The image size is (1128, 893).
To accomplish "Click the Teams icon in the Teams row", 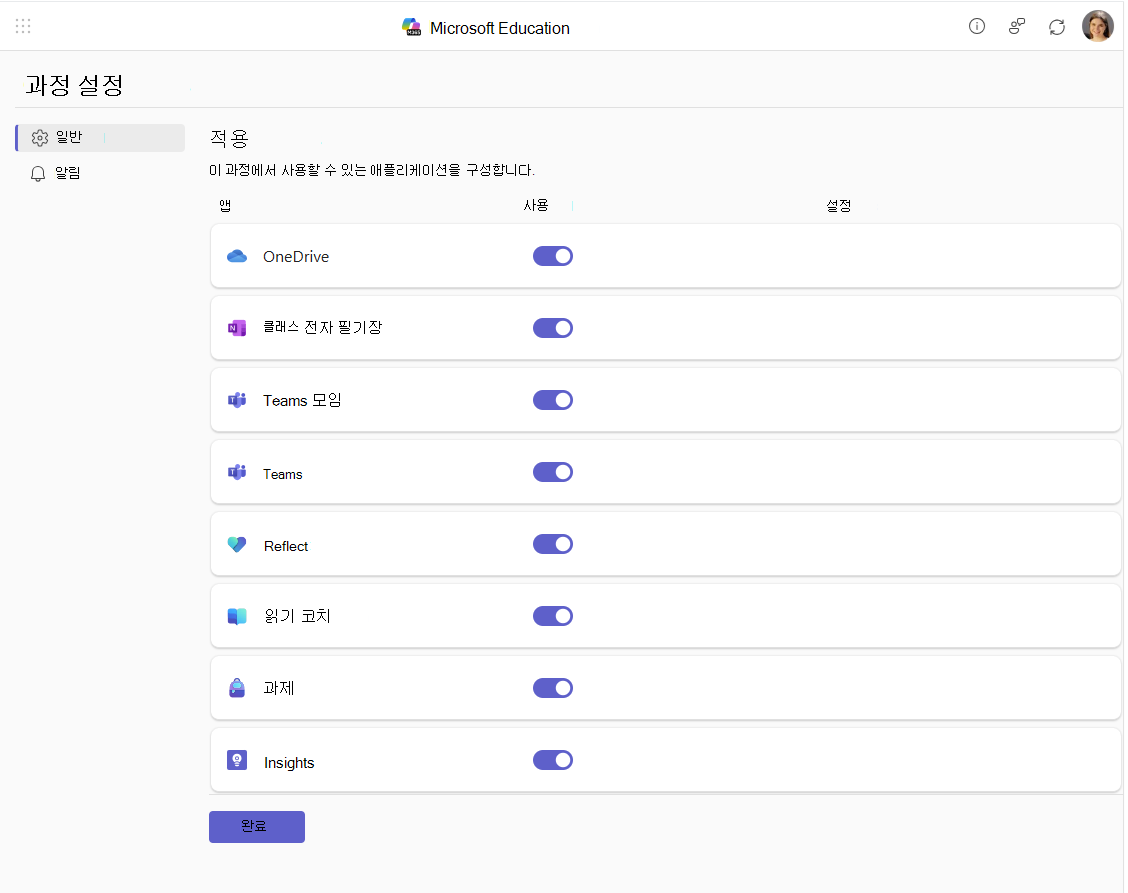I will pos(237,472).
